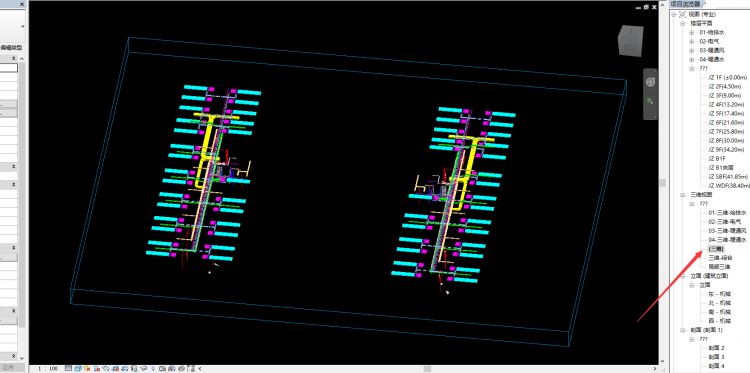Viewport: 750px width, 373px height.
Task: Open the Visual Style control icon
Action: pos(78,369)
